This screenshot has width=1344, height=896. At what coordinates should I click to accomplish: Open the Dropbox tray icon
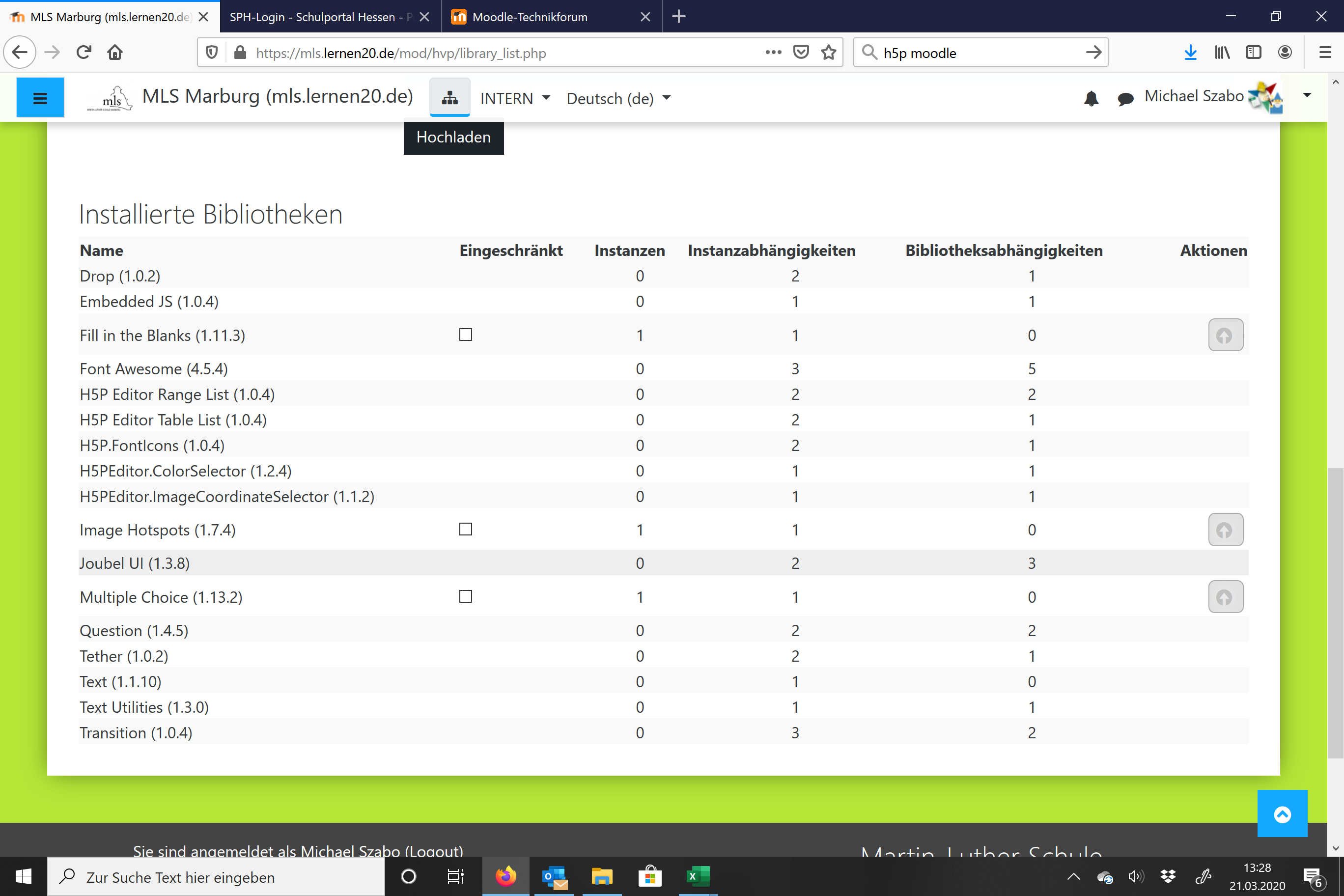point(1168,876)
